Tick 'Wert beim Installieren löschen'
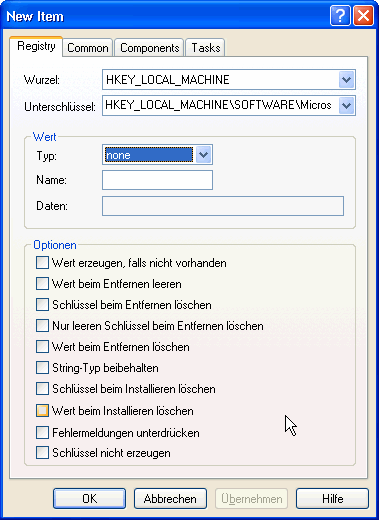 [x=42, y=411]
